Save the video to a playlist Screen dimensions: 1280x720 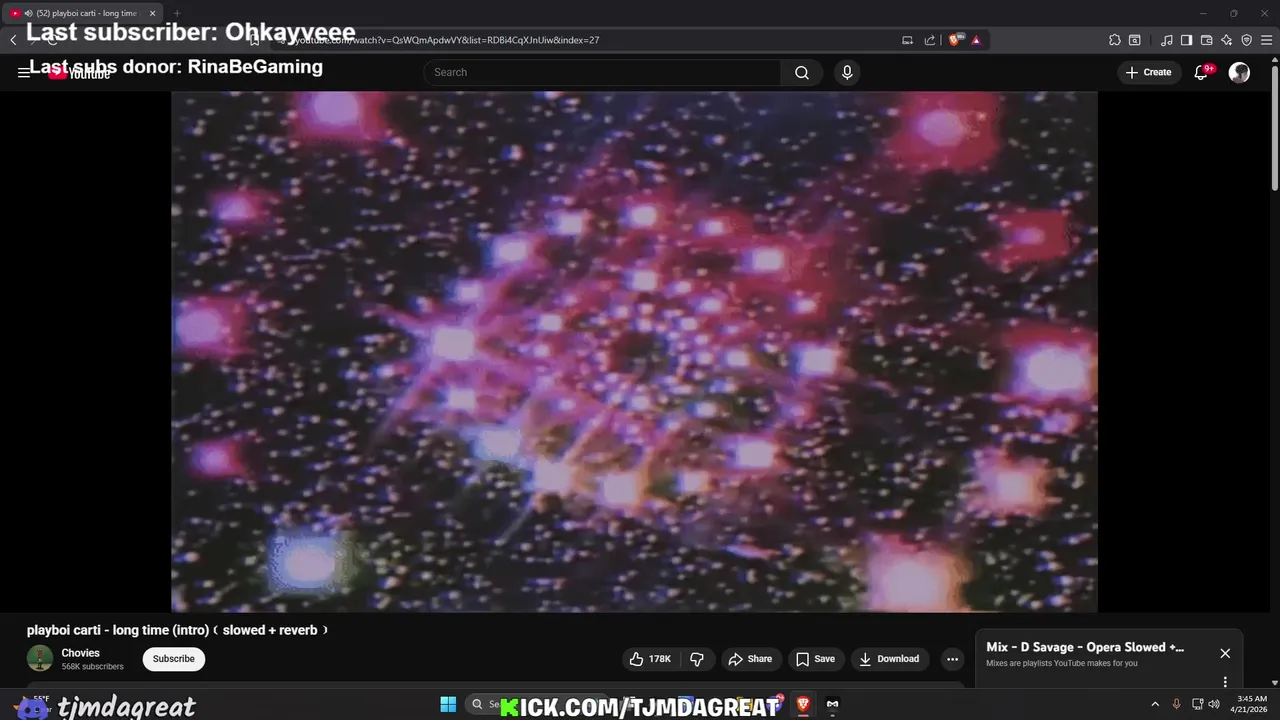(815, 659)
